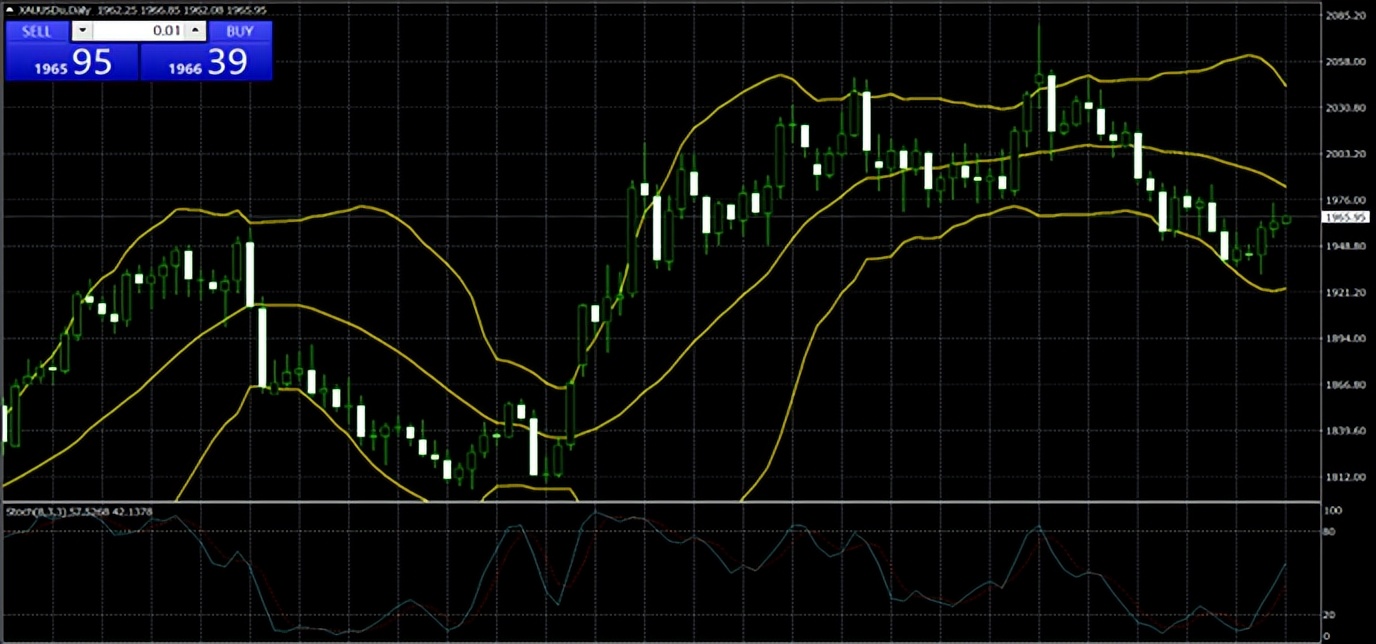Select the most recent candlestick on chart
1376x644 pixels.
[1286, 219]
